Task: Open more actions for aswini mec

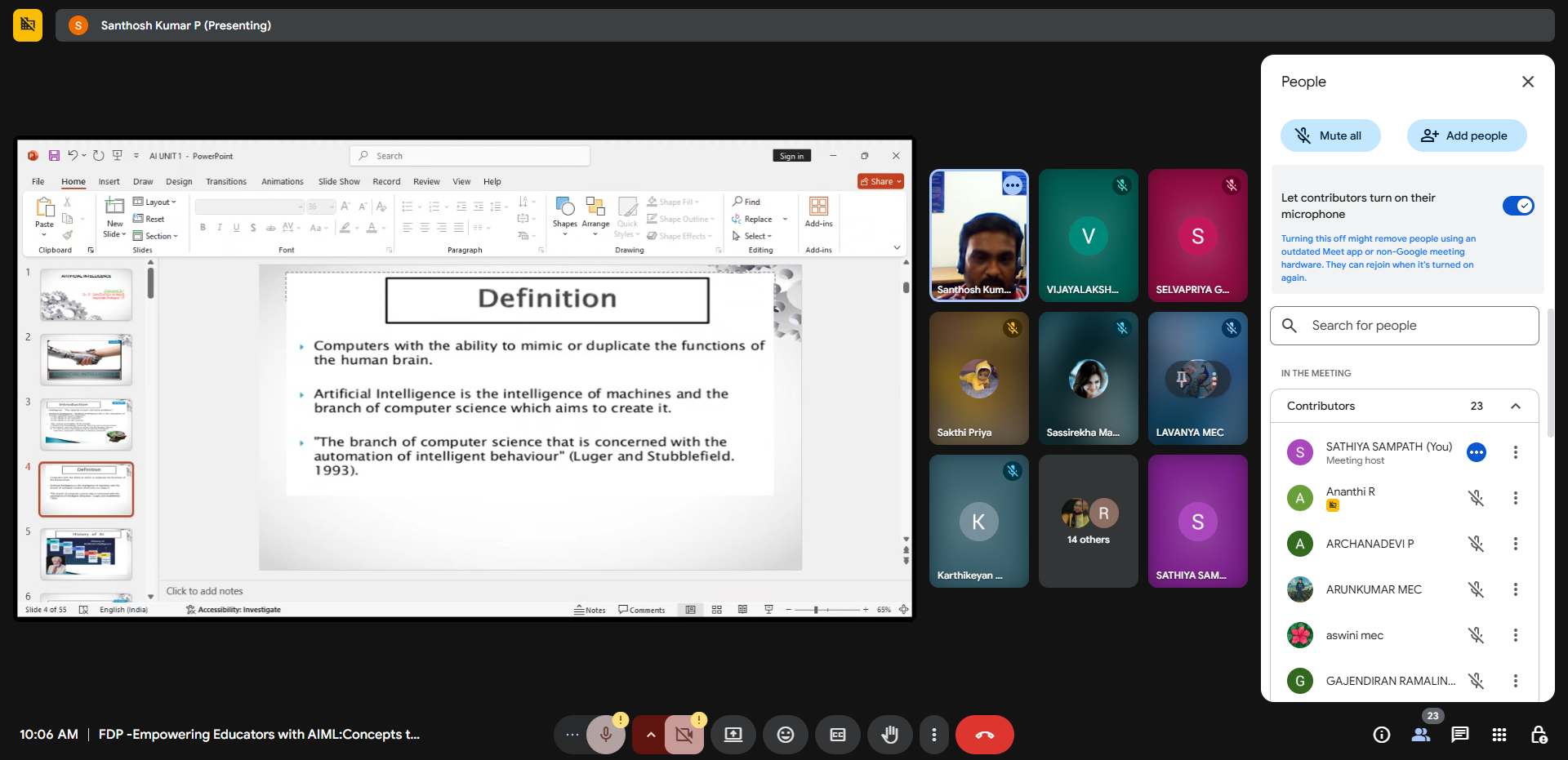Action: pos(1516,635)
